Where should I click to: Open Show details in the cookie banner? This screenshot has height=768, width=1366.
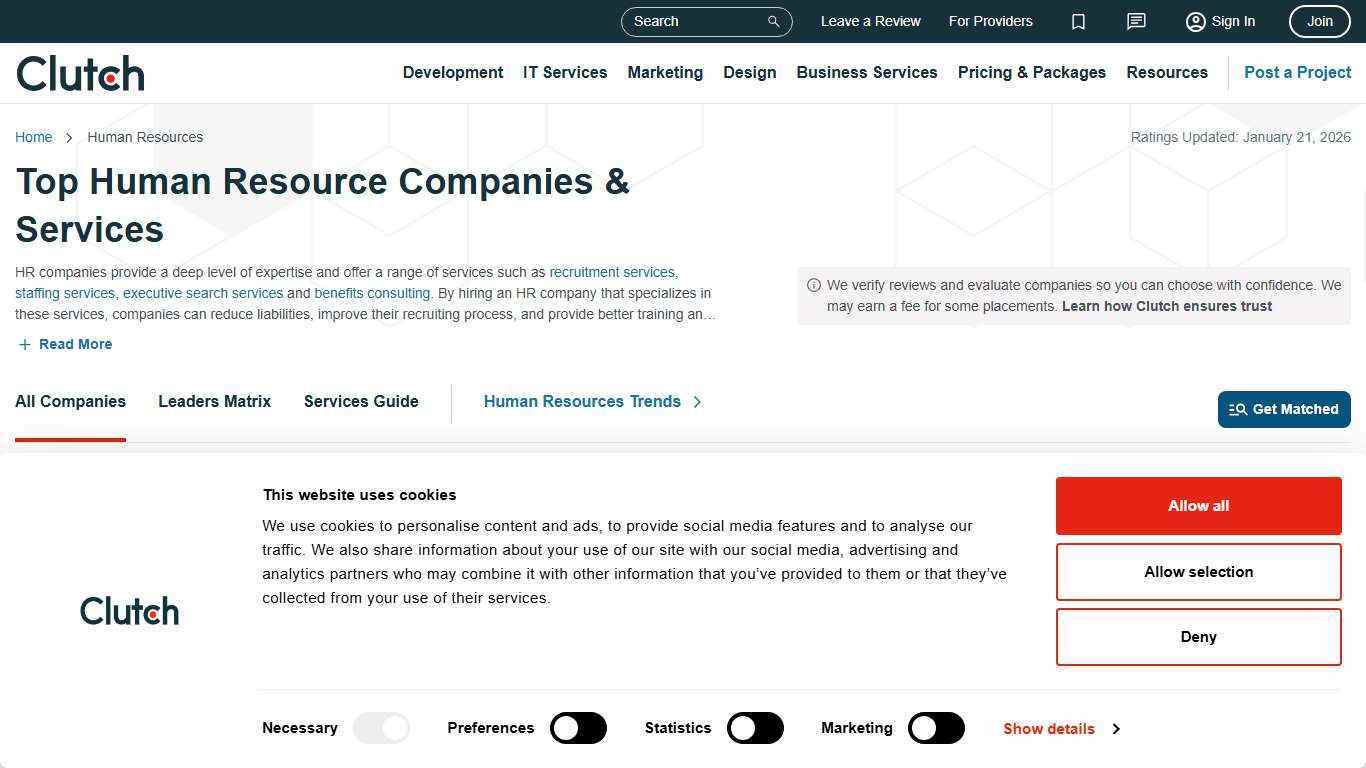click(1049, 728)
